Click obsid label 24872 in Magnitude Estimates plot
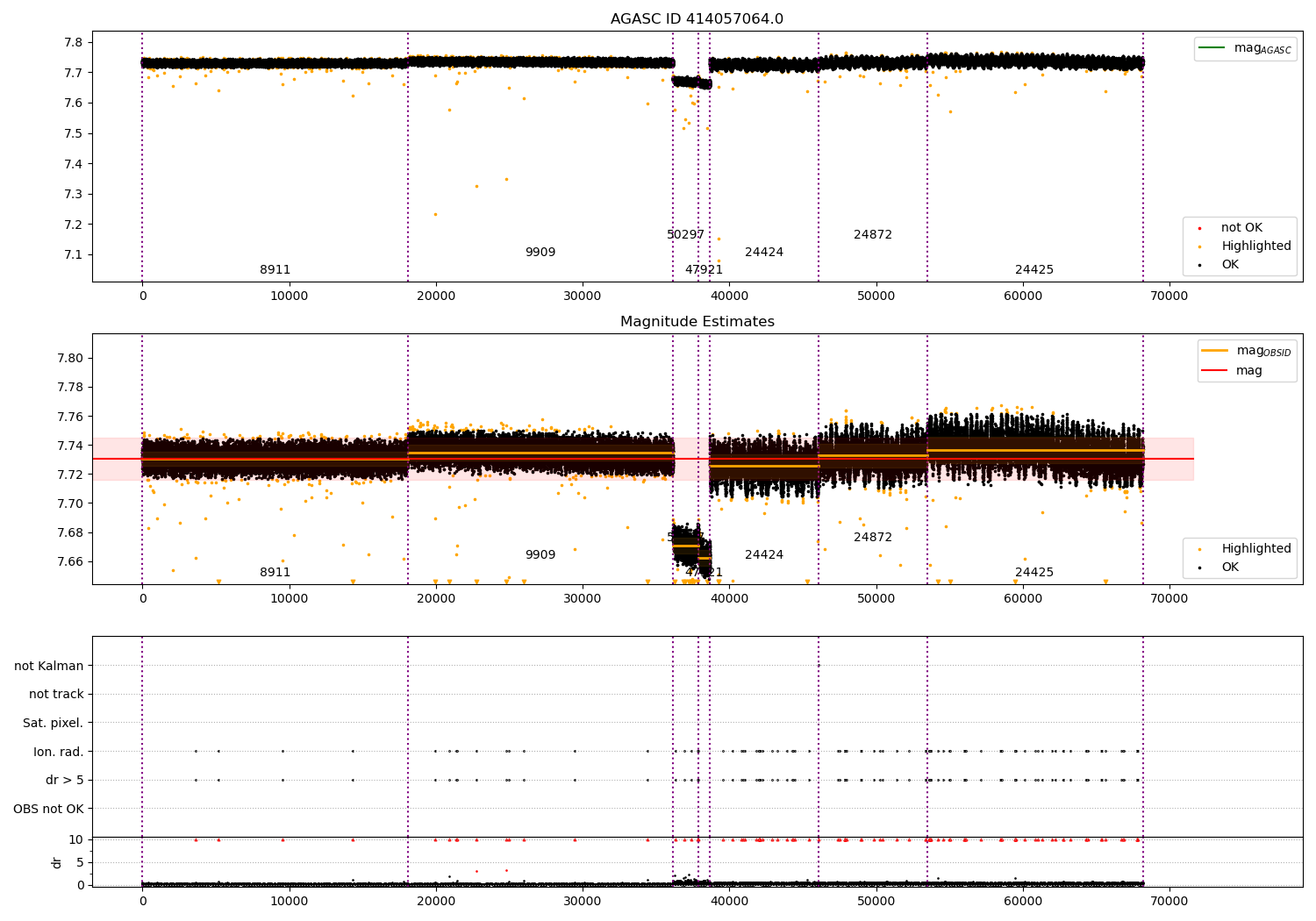The image size is (1316, 921). tap(873, 538)
